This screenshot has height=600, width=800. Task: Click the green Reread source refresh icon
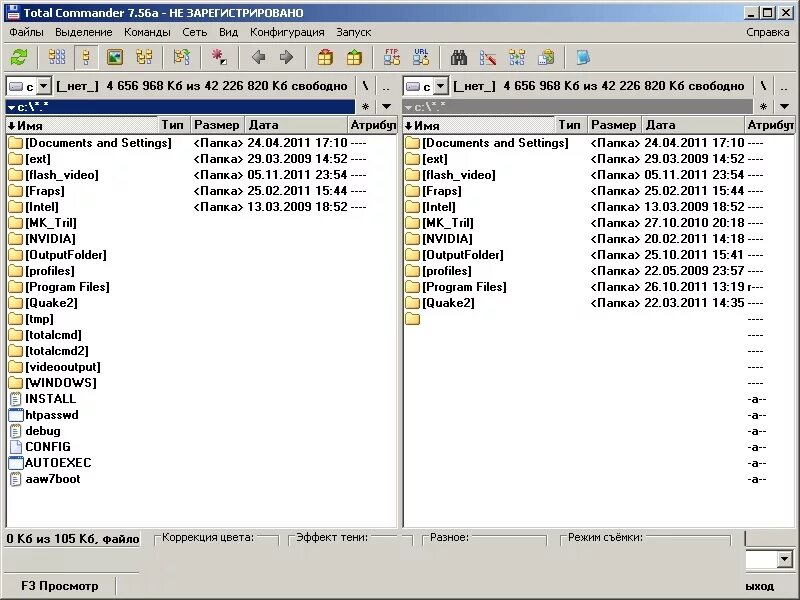click(19, 57)
